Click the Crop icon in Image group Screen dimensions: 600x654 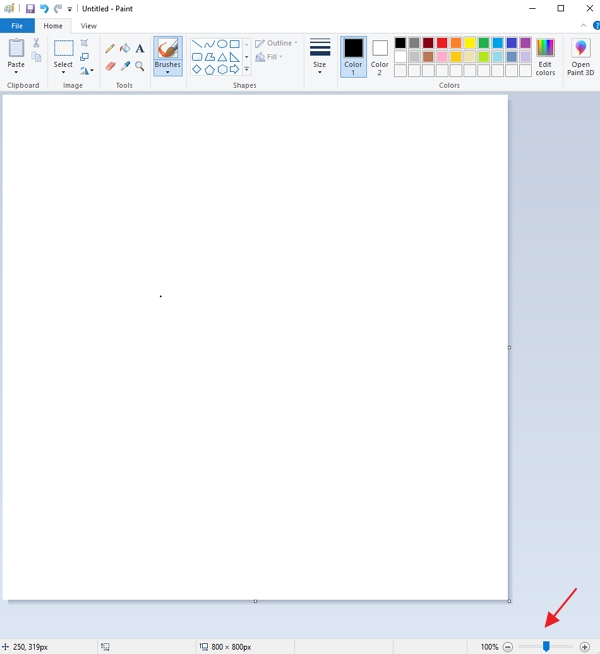pyautogui.click(x=84, y=43)
